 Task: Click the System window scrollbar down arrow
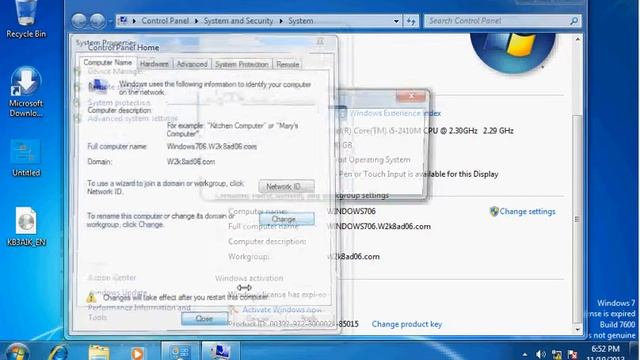(577, 330)
